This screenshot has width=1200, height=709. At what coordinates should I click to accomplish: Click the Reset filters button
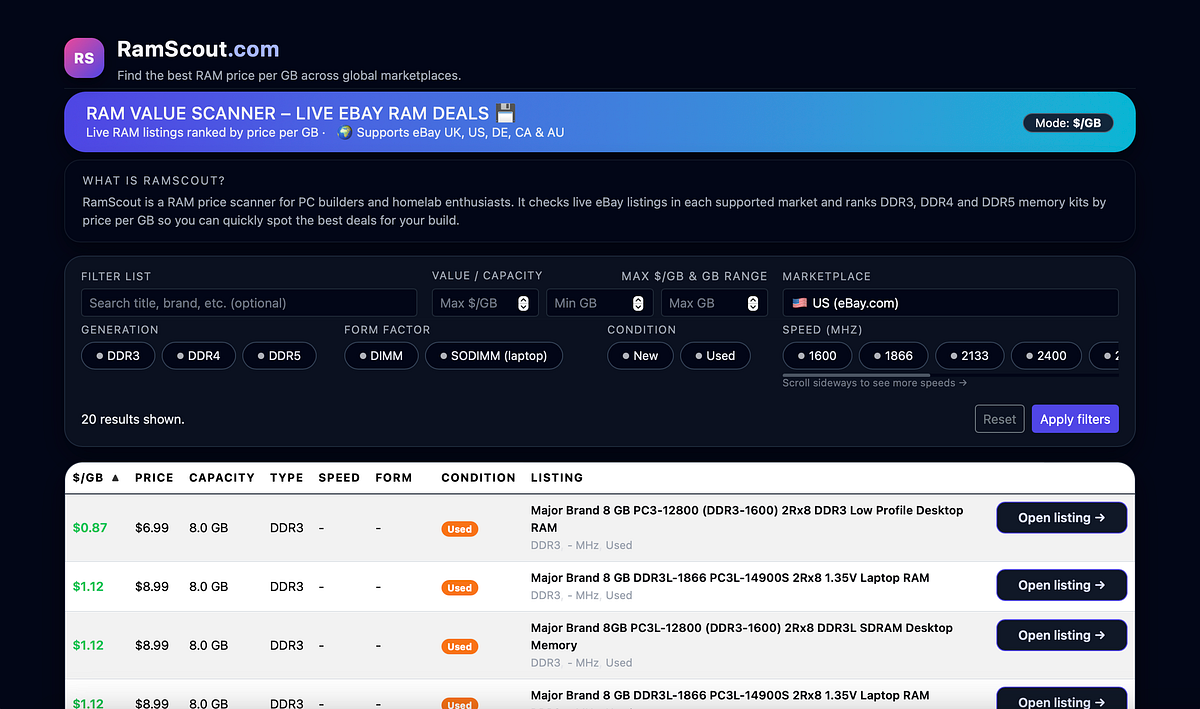pyautogui.click(x=999, y=419)
